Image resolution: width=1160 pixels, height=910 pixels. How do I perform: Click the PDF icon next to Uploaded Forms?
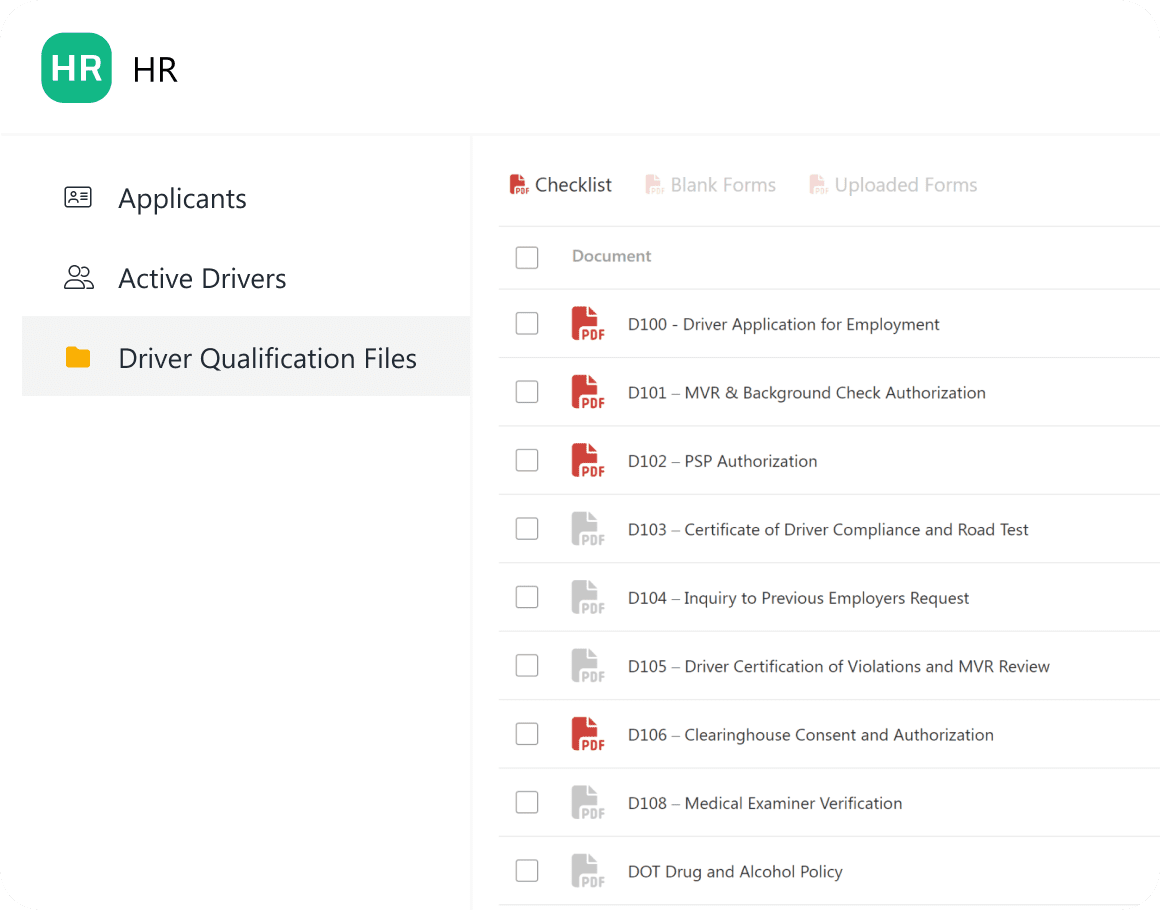[818, 184]
